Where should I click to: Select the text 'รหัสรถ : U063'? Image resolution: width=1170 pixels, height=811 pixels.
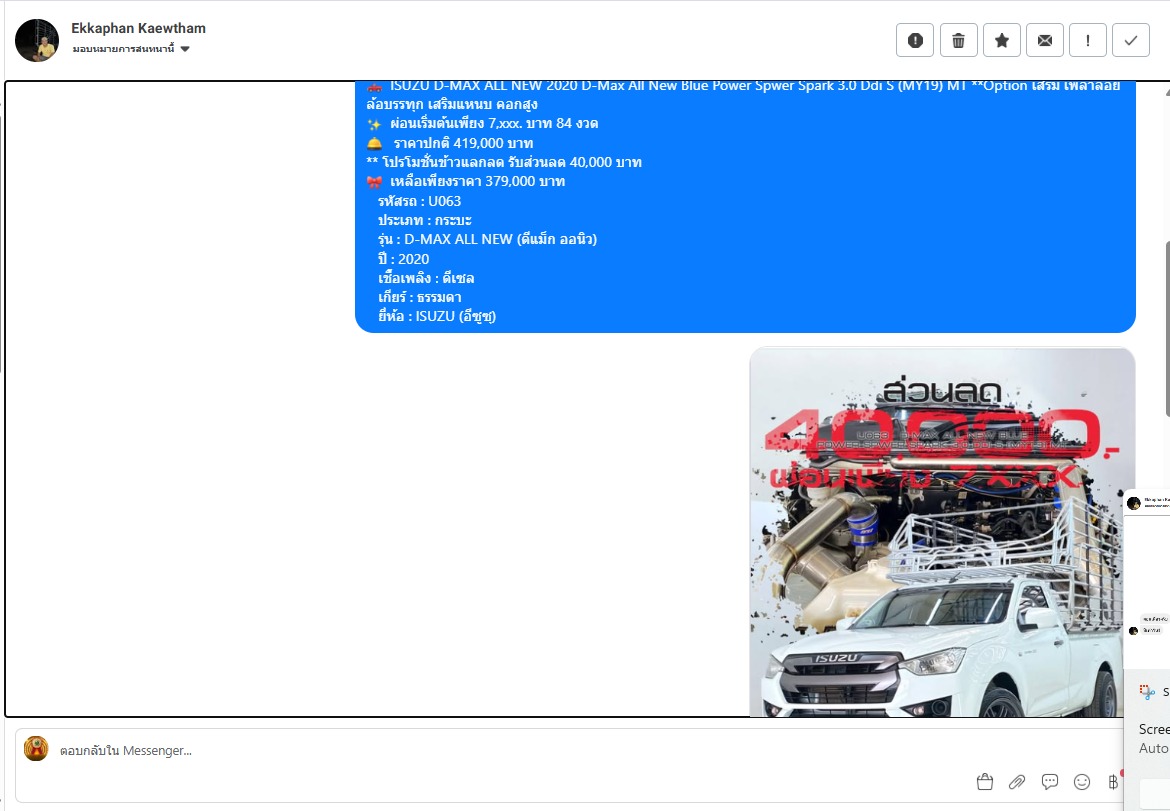(419, 201)
